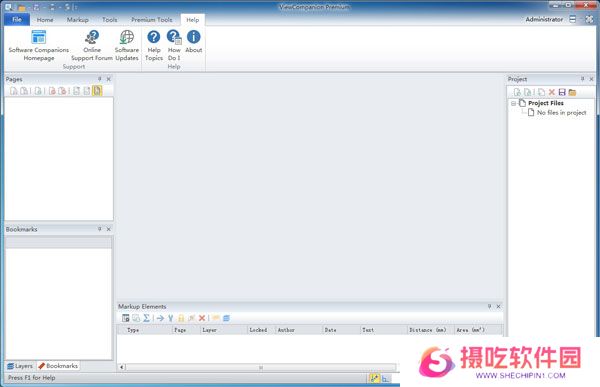Click the Administrator user label
The width and height of the screenshot is (600, 387).
544,19
